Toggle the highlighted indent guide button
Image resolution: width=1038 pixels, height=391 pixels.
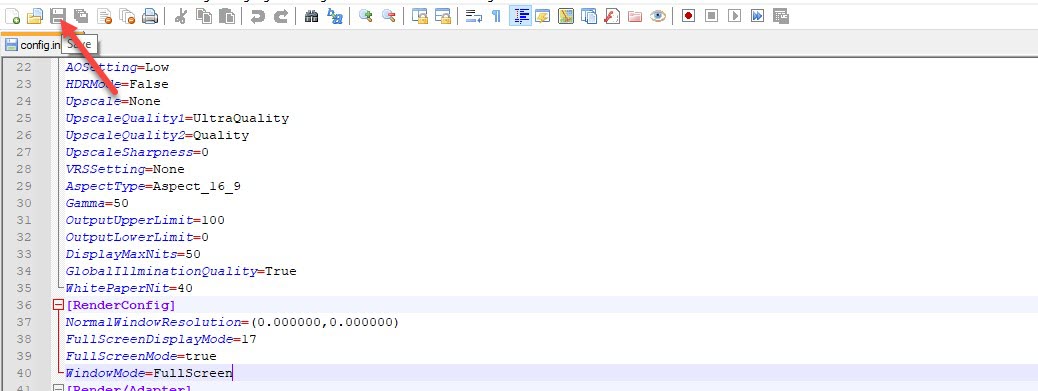point(520,16)
